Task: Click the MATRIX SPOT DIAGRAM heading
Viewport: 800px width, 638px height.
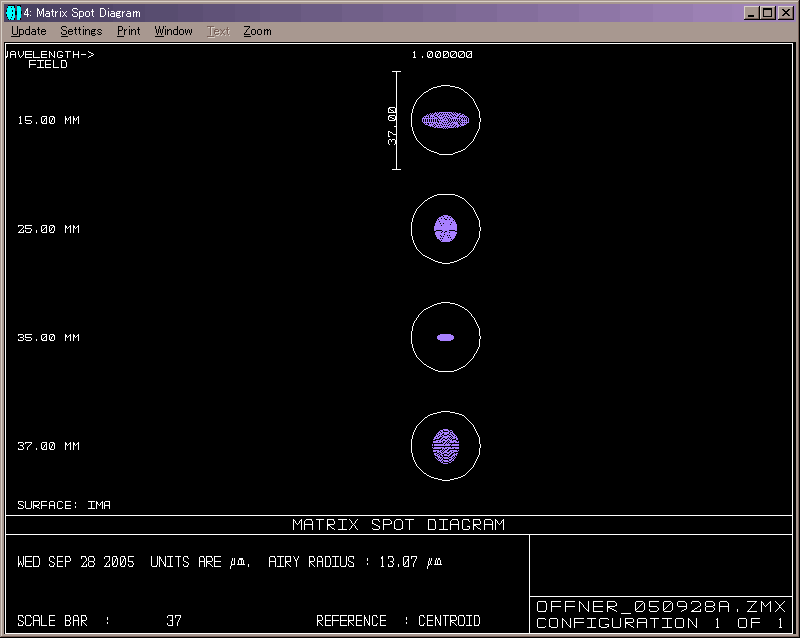Action: (x=398, y=525)
